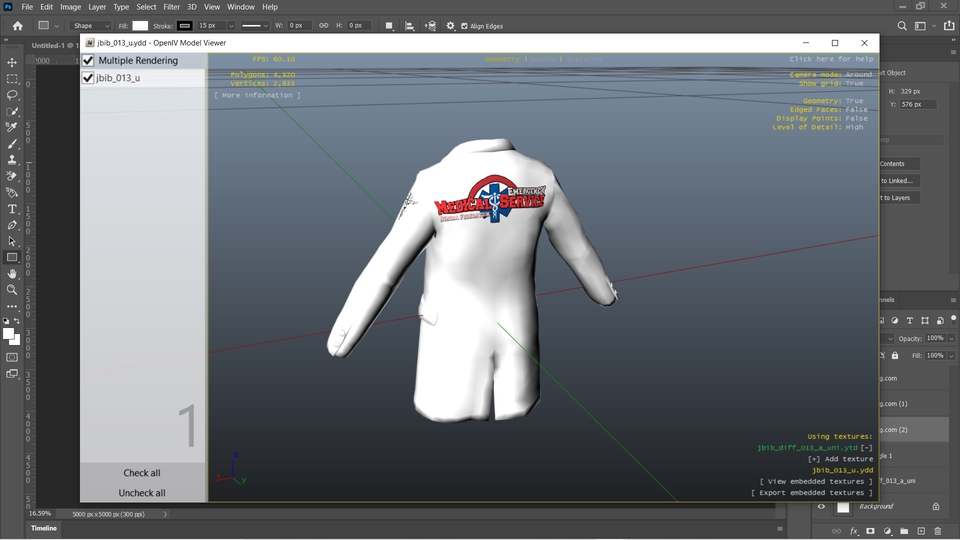Select the Move tool
960x540 pixels.
(x=12, y=62)
